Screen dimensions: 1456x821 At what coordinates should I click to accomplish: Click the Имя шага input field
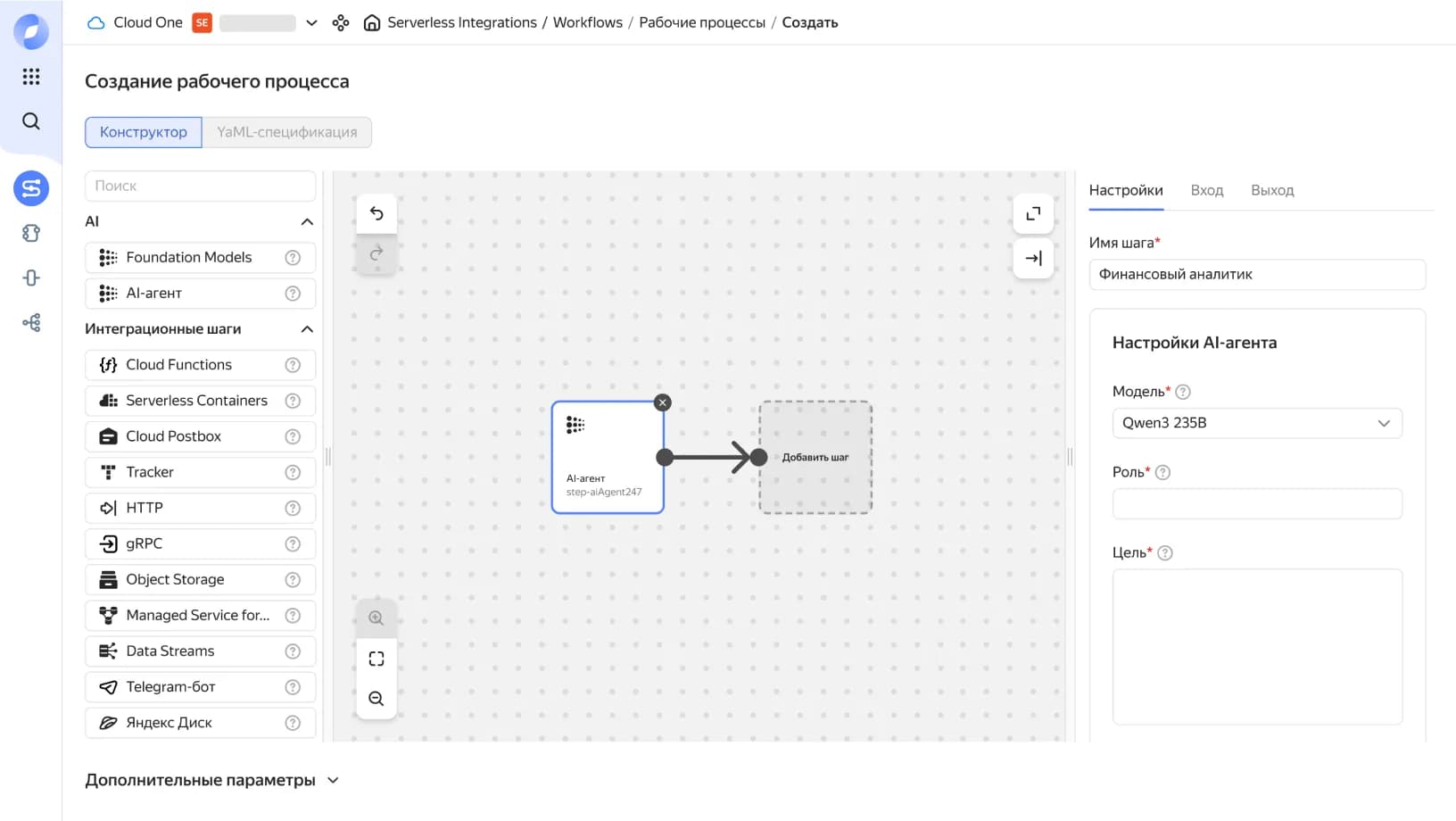[1257, 274]
